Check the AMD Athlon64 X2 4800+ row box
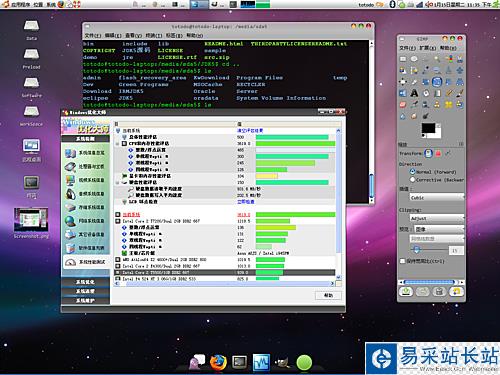The height and width of the screenshot is (375, 500). pos(118,259)
